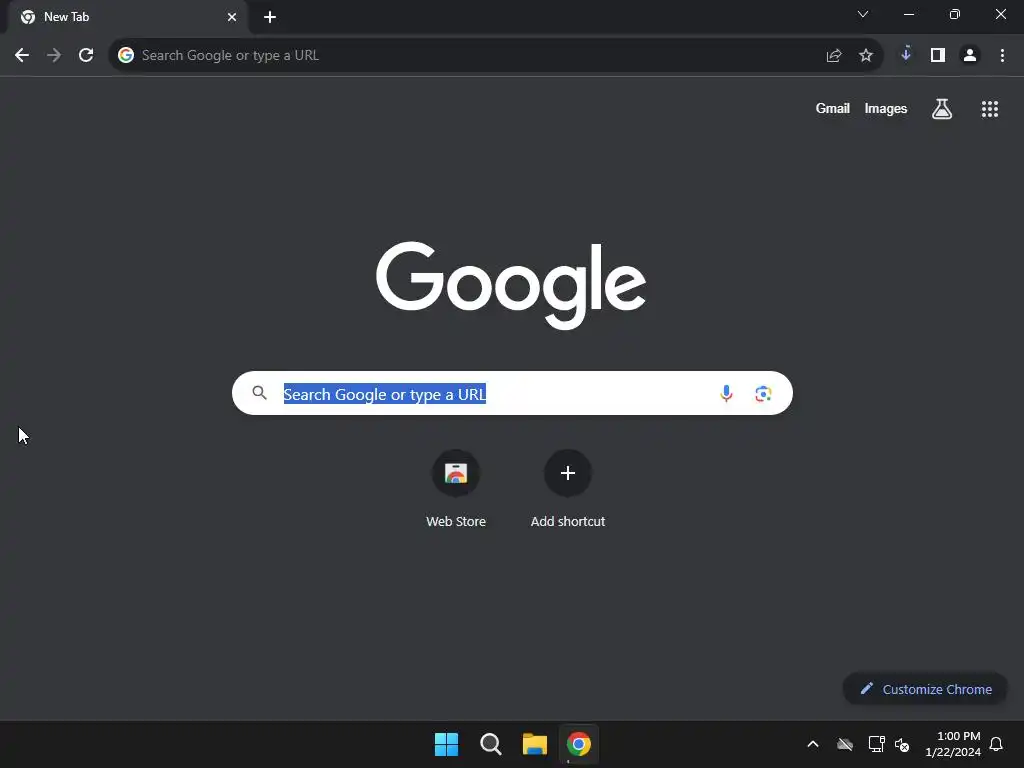Viewport: 1024px width, 768px height.
Task: Go back using the back arrow
Action: pos(22,56)
